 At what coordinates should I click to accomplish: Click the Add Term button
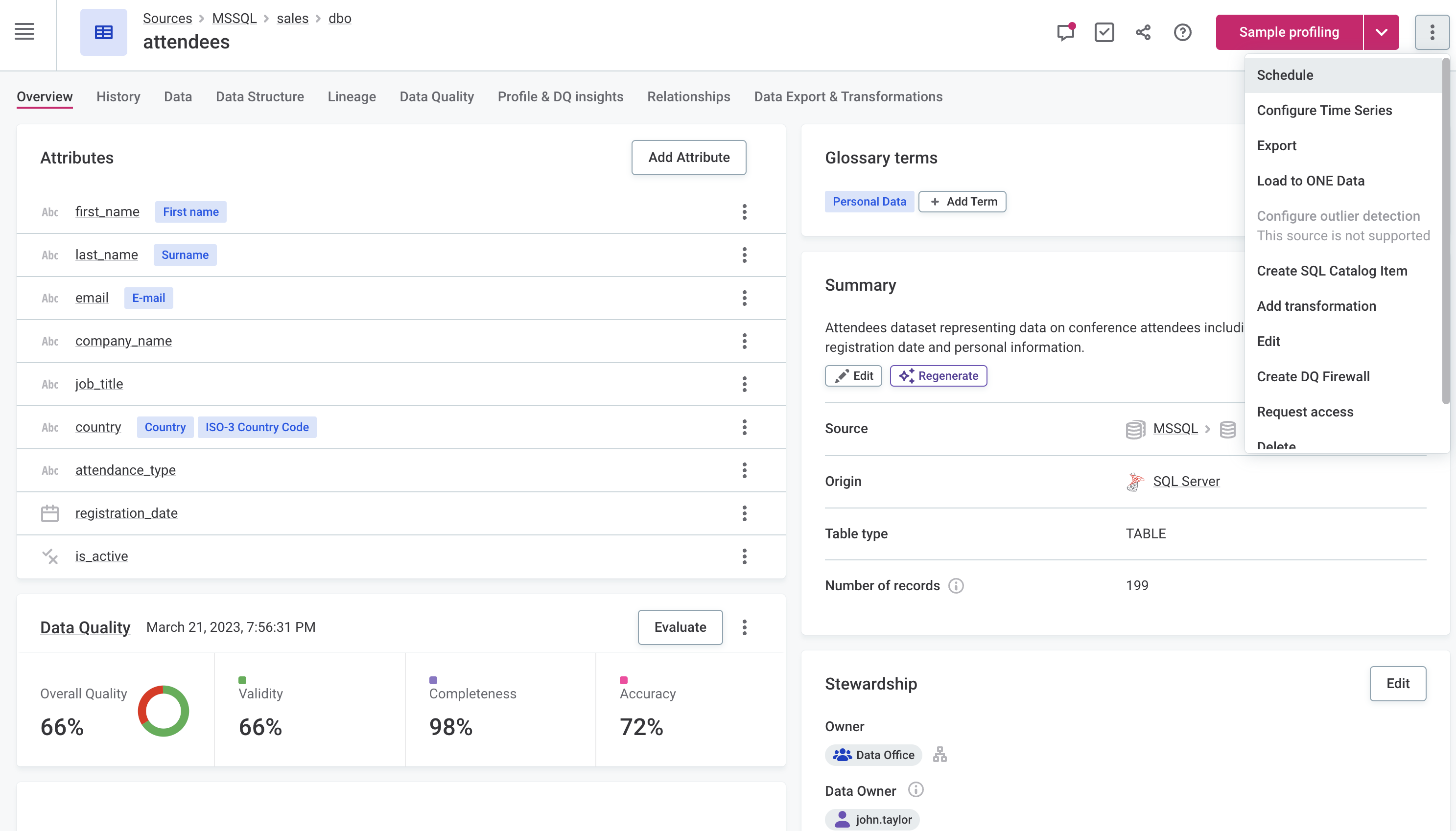point(962,201)
